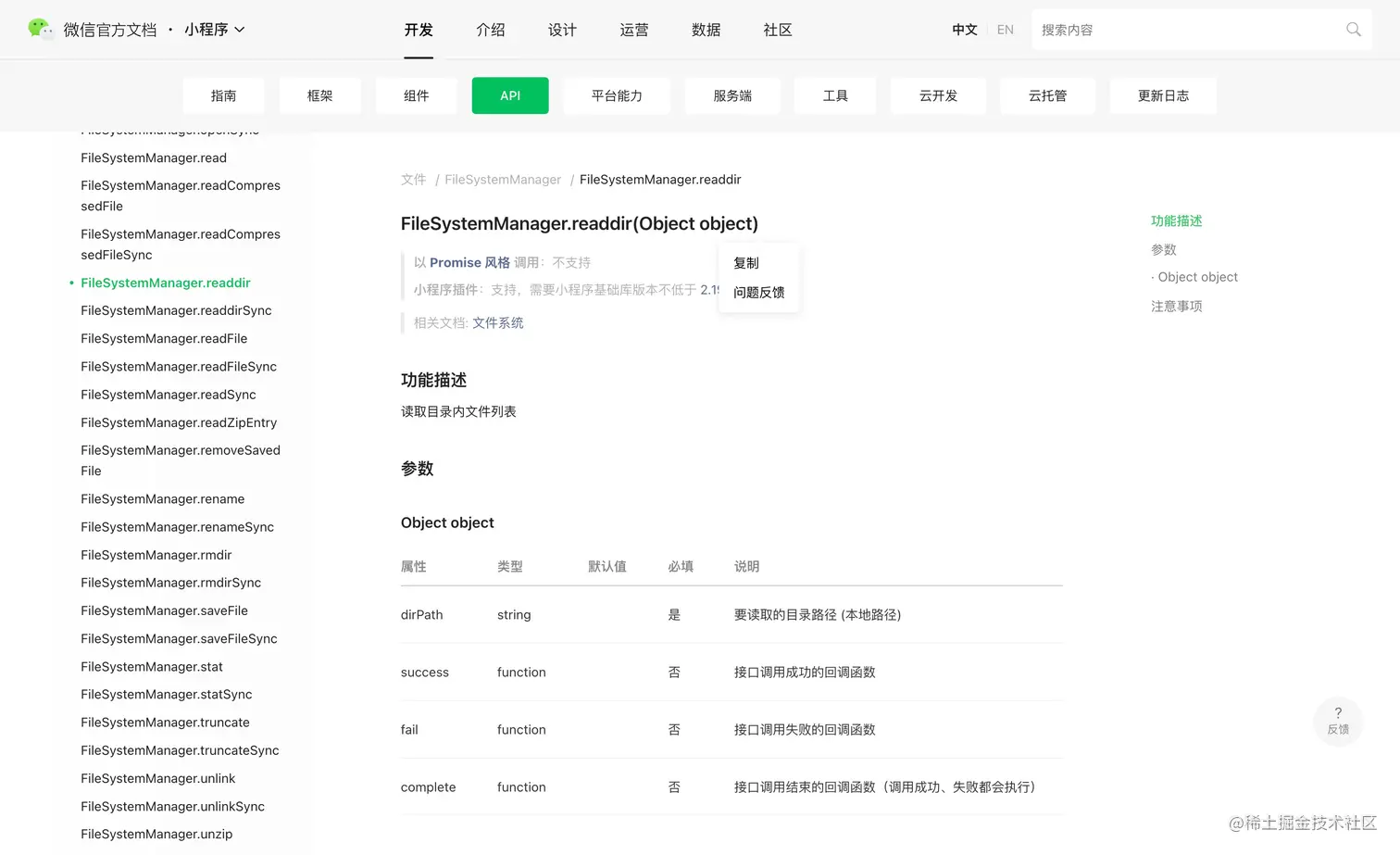The image size is (1400, 855).
Task: Open the Promise 风格 link
Action: pos(469,263)
